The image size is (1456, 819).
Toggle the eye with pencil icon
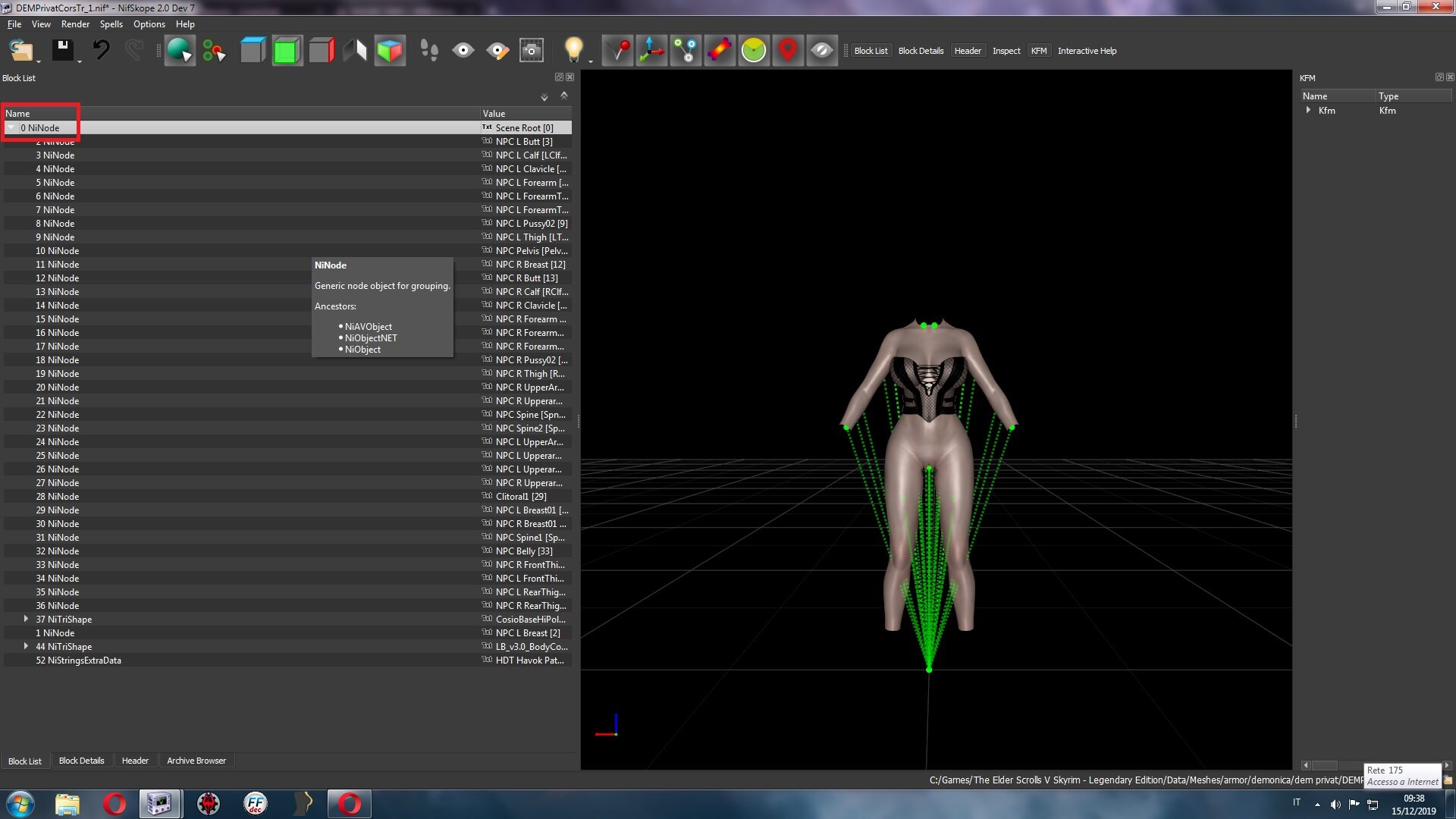tap(497, 51)
